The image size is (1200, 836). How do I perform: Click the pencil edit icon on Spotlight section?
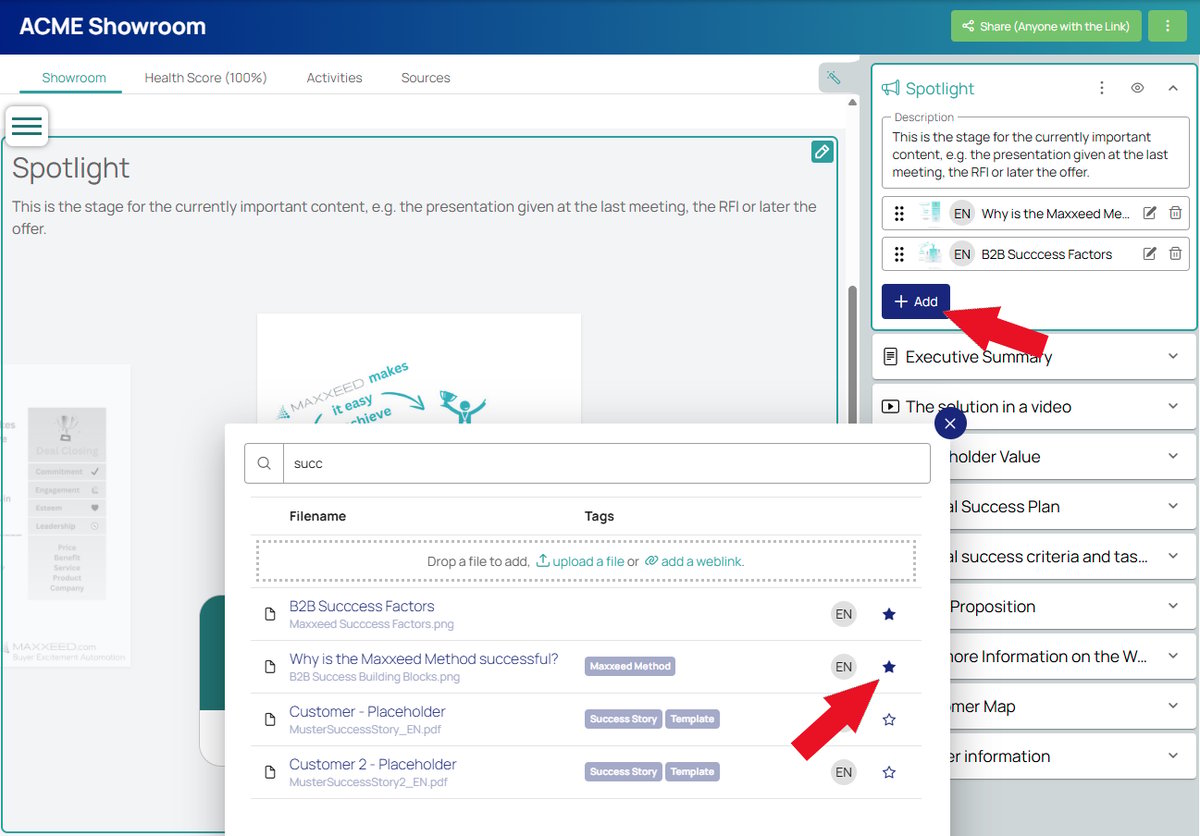822,152
